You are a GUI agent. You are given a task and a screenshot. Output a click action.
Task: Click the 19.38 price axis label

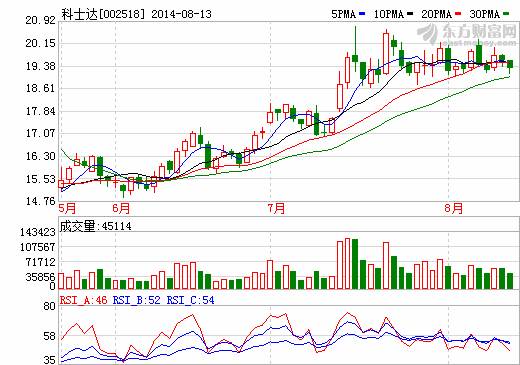click(40, 66)
